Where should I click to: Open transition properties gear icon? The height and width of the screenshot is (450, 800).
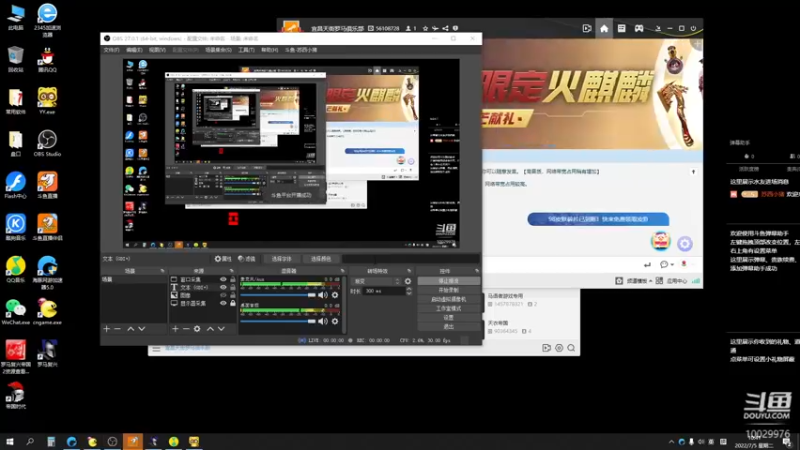coord(408,281)
